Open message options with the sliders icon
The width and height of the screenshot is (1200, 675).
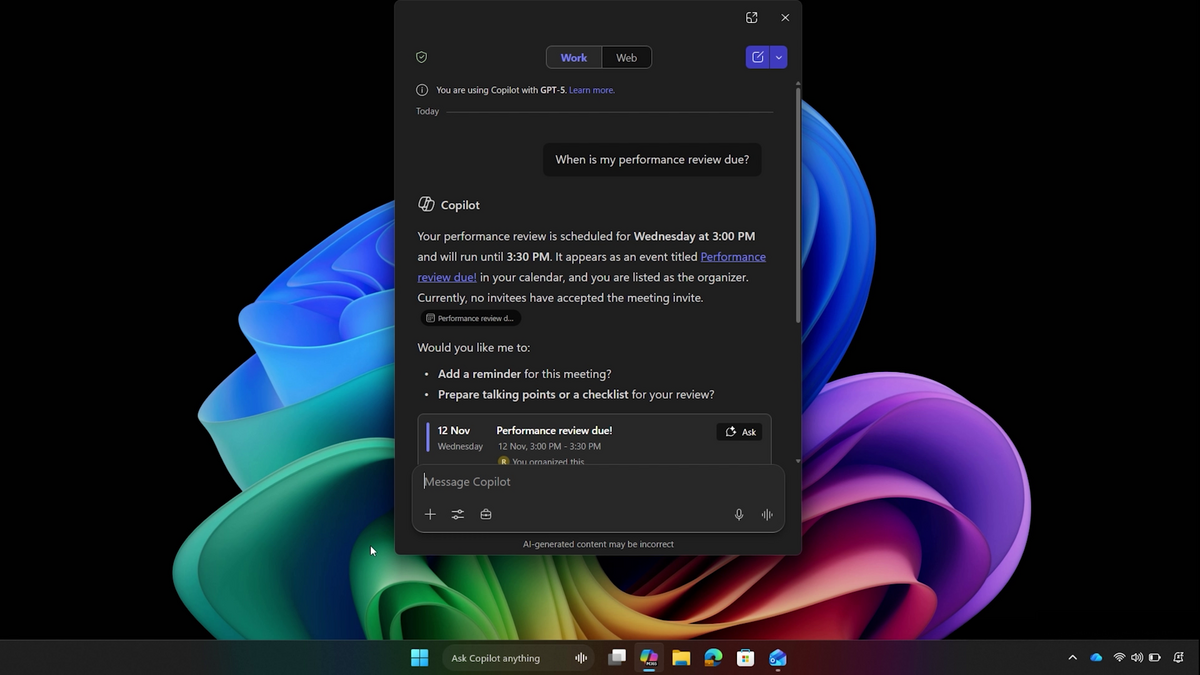click(x=458, y=514)
